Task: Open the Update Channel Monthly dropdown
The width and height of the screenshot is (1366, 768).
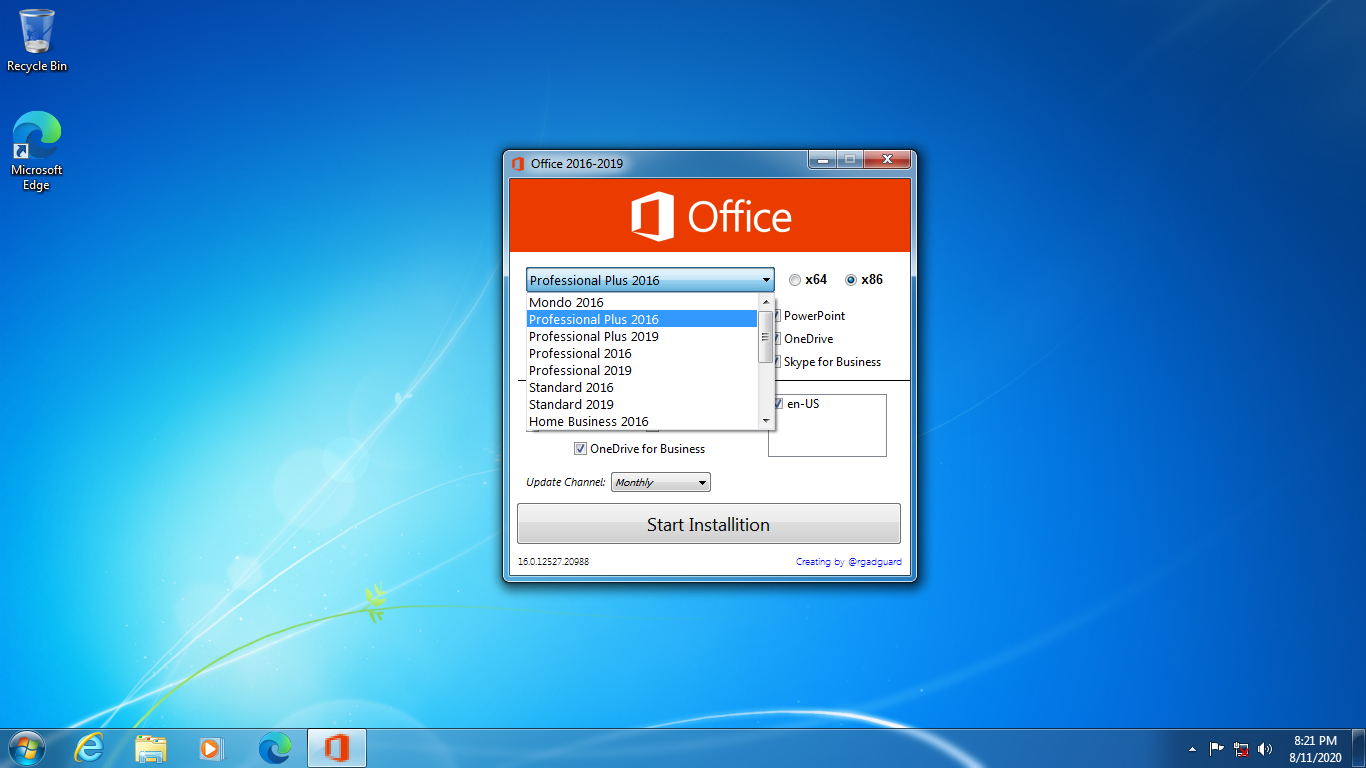Action: 661,483
